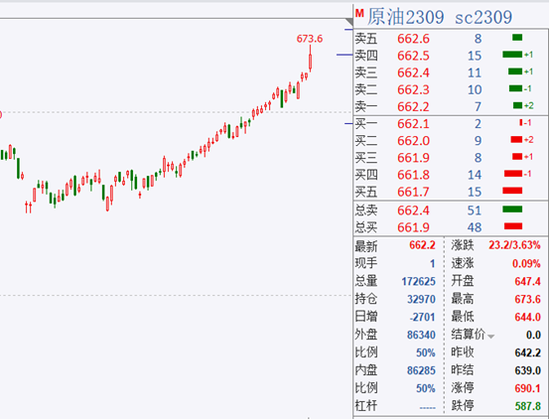Click the sc2309 contract code

click(x=483, y=17)
